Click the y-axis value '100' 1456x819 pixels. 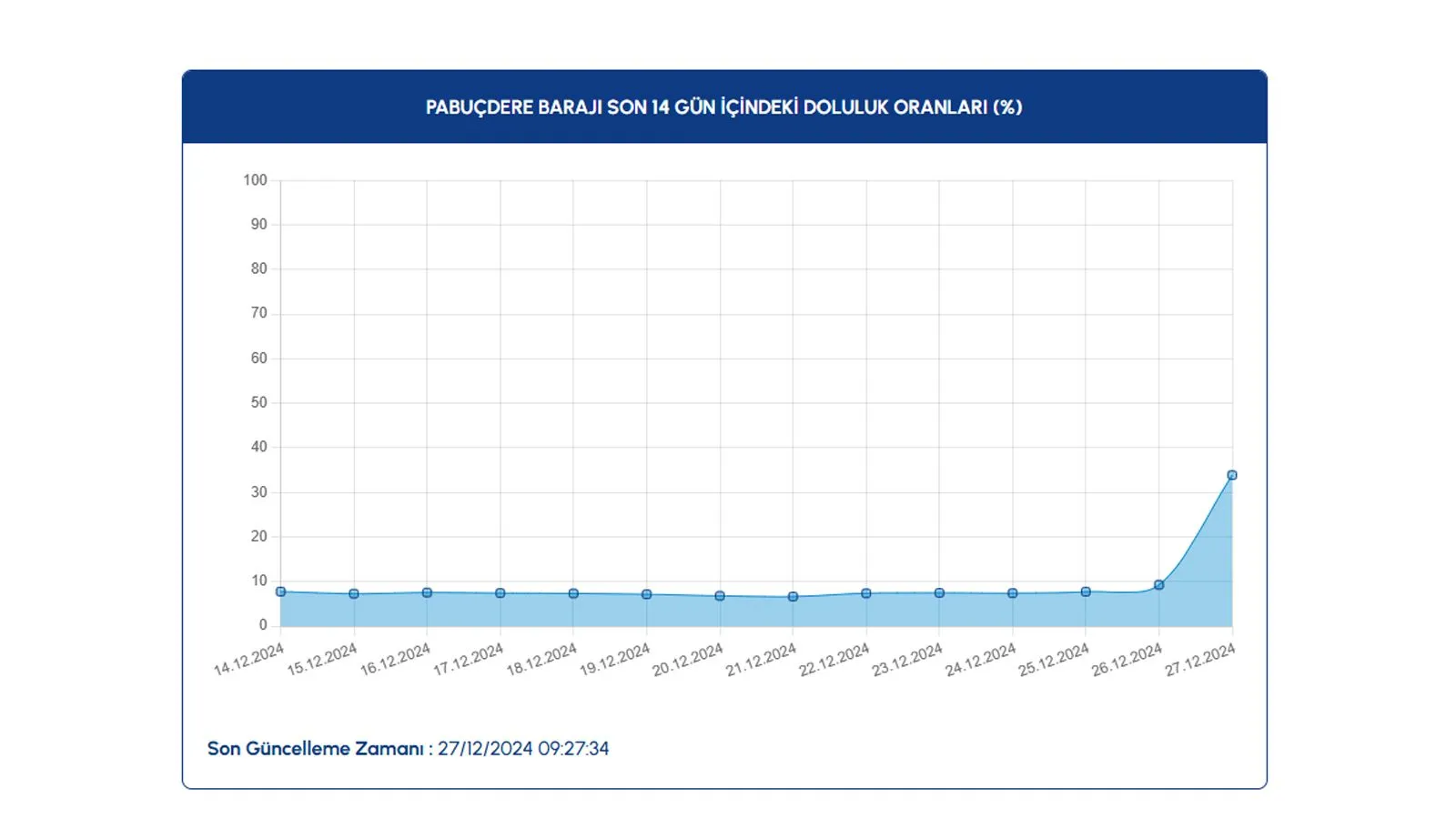(256, 180)
